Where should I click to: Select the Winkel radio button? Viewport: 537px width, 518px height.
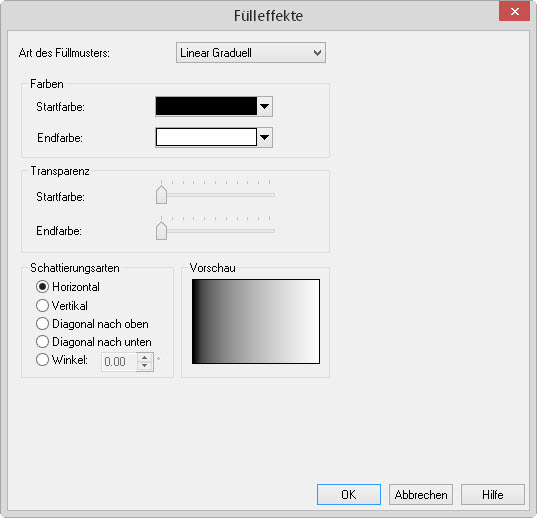(x=42, y=360)
